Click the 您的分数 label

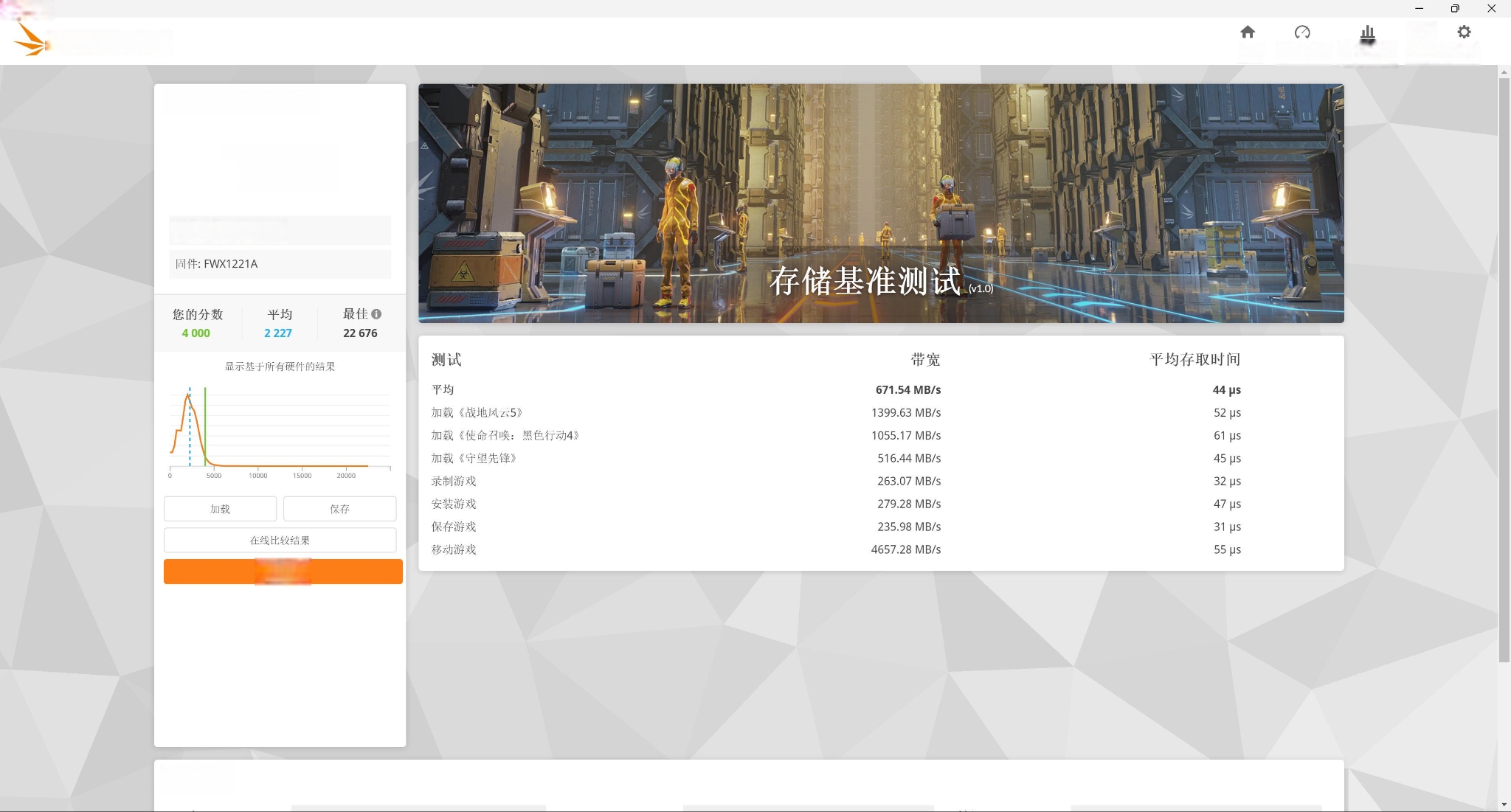(x=198, y=314)
